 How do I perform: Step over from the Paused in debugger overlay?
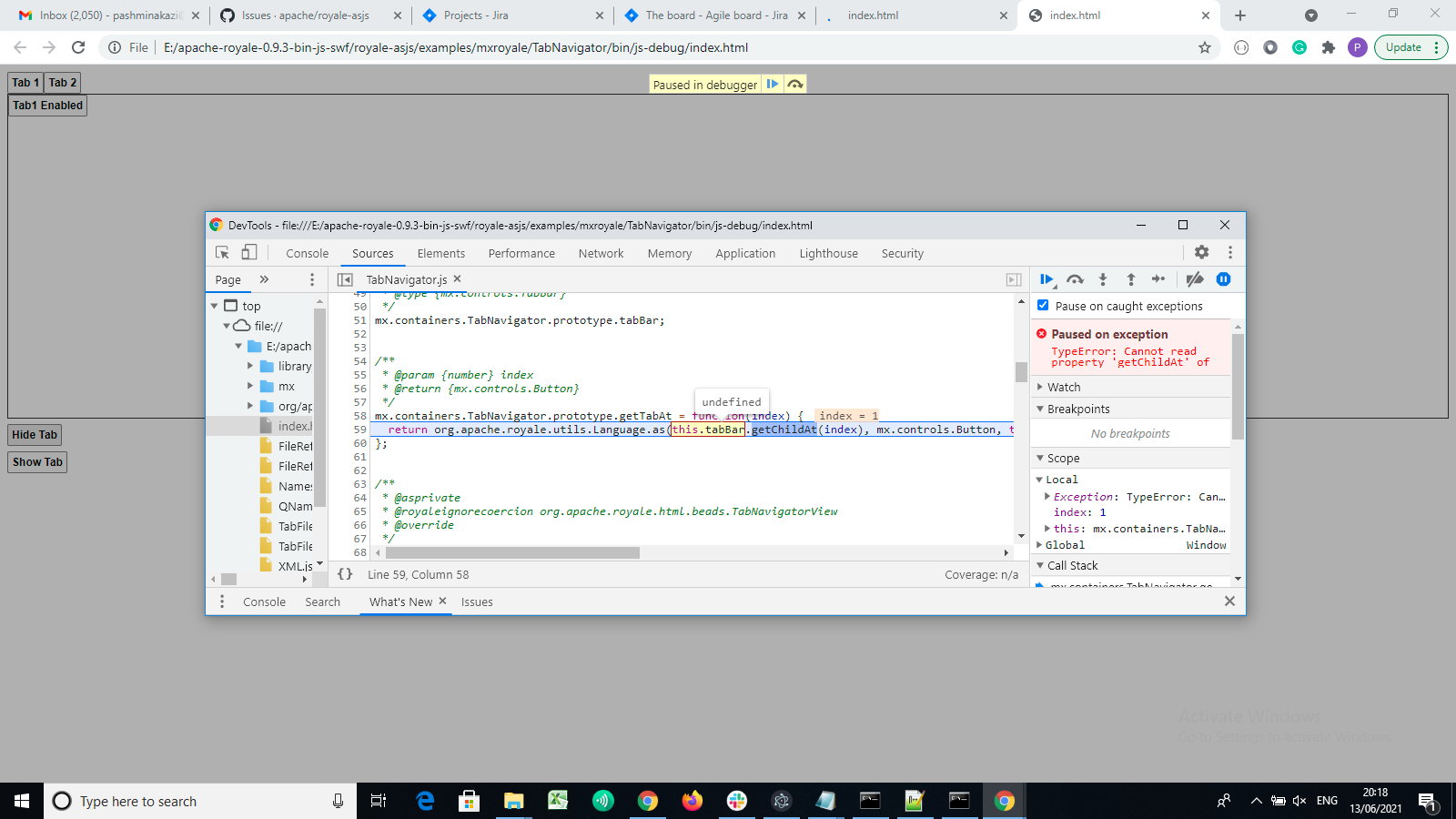pyautogui.click(x=795, y=84)
